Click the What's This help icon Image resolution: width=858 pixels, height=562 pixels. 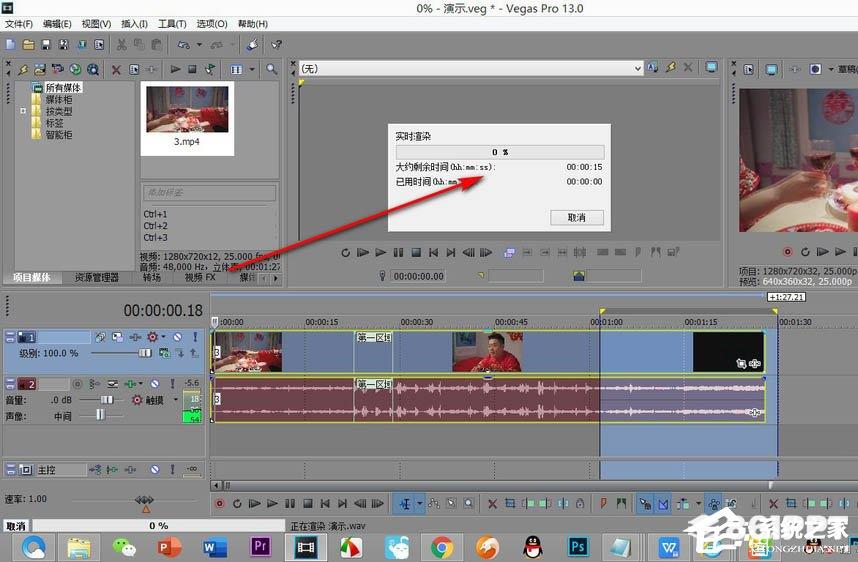click(277, 44)
